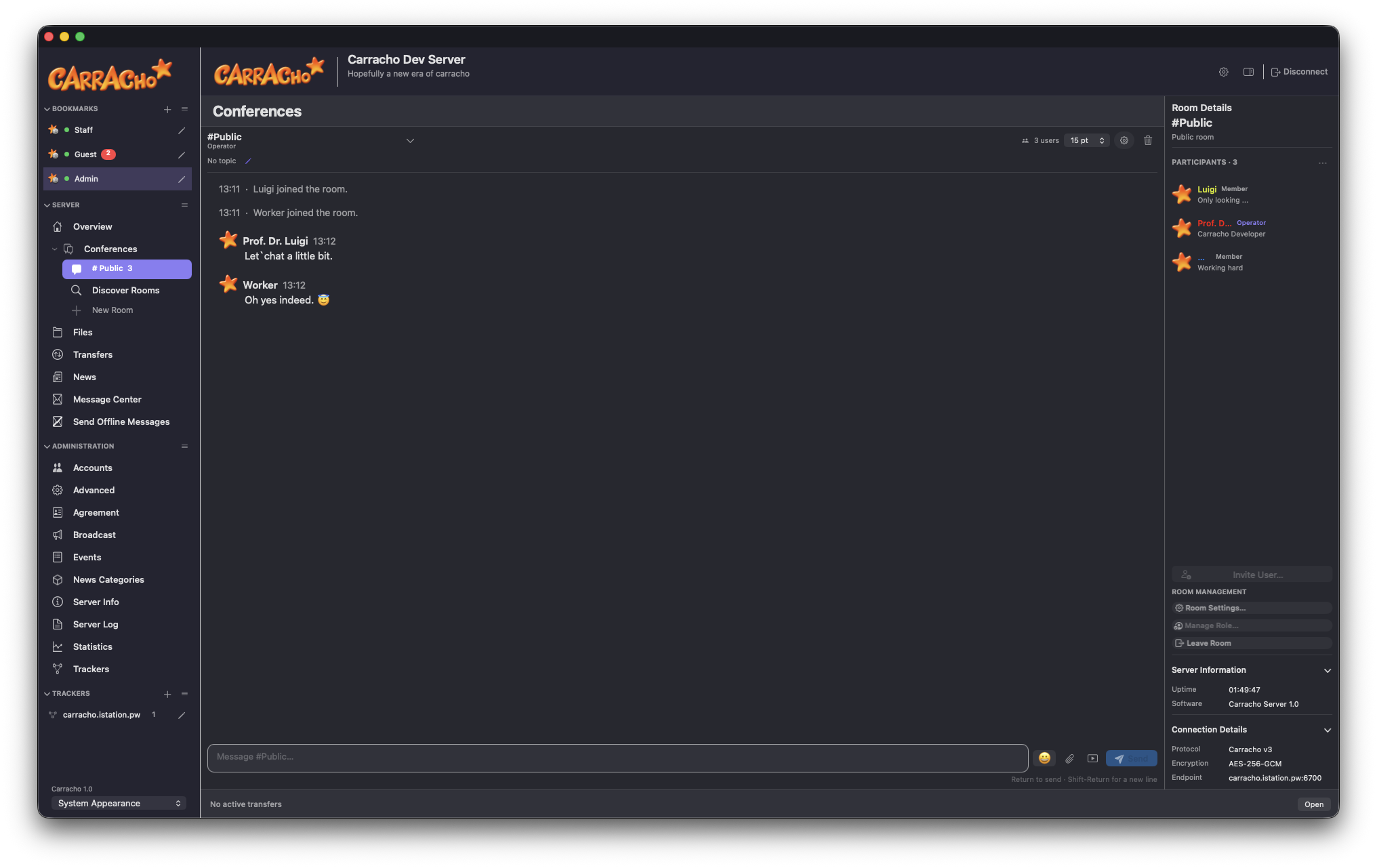Image resolution: width=1377 pixels, height=868 pixels.
Task: Edit the room topic pencil icon
Action: click(248, 161)
